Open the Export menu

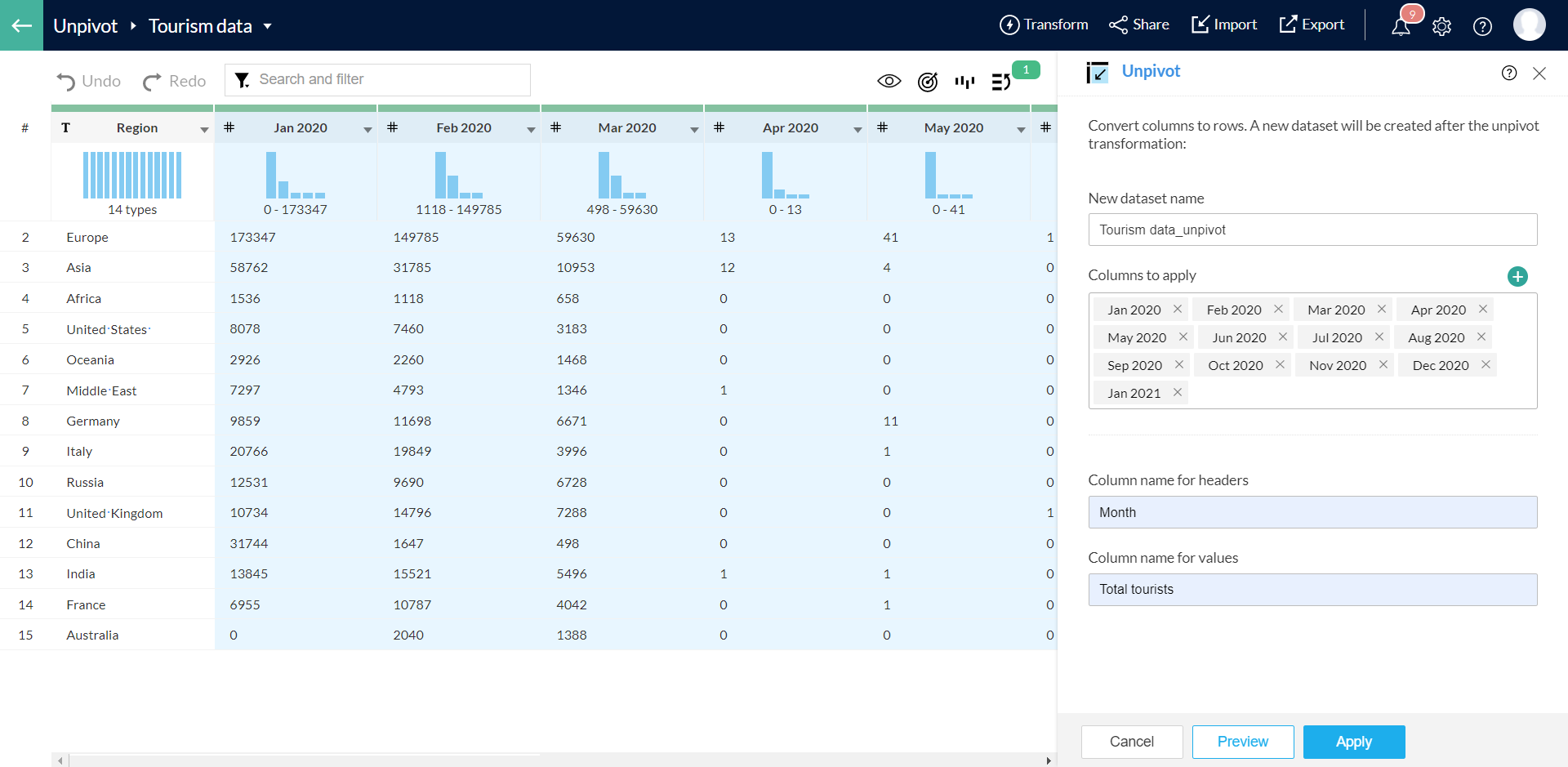tap(1312, 25)
